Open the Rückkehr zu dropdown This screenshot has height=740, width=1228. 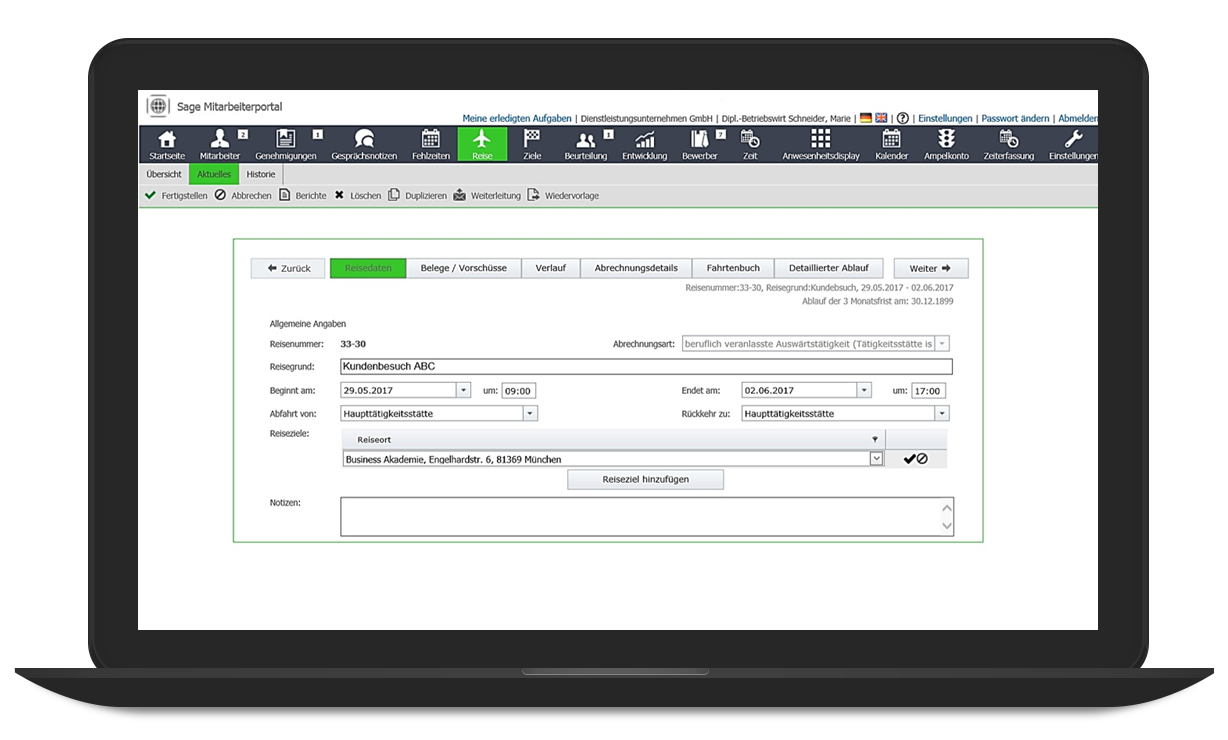940,412
